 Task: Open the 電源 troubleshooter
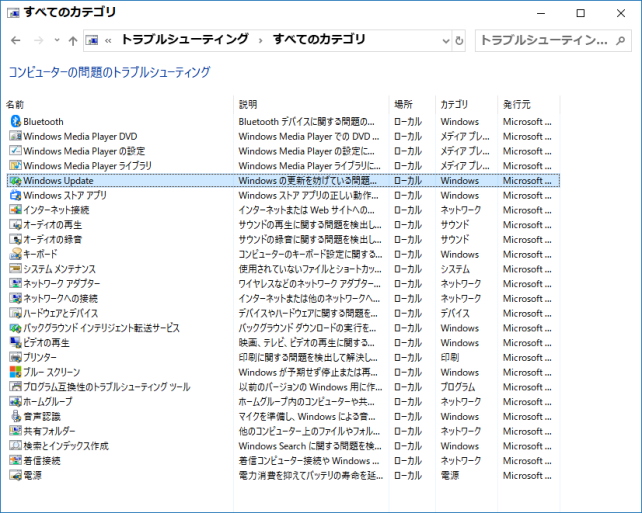32,475
